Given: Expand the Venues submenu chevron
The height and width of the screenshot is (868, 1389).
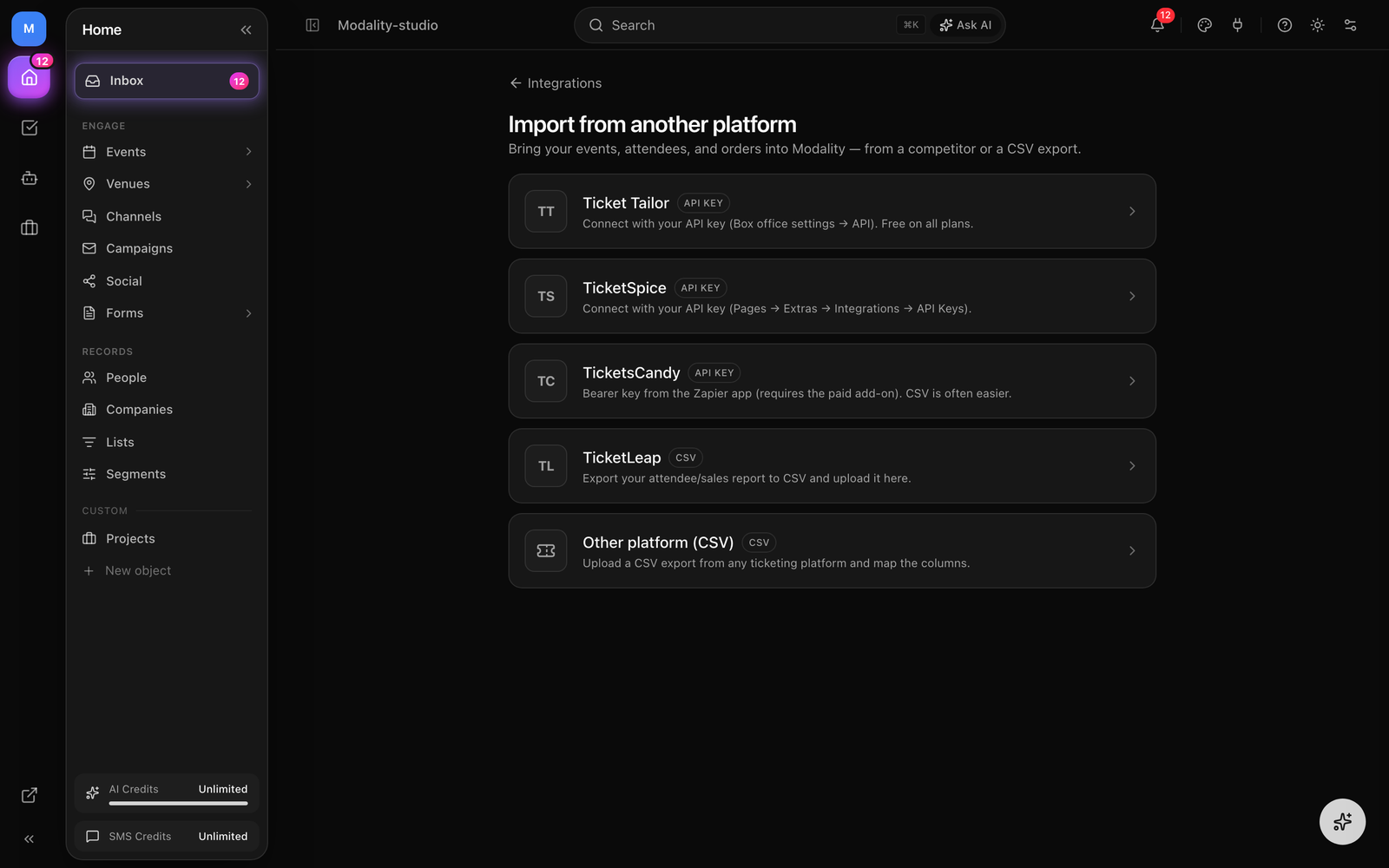Looking at the screenshot, I should tap(248, 184).
